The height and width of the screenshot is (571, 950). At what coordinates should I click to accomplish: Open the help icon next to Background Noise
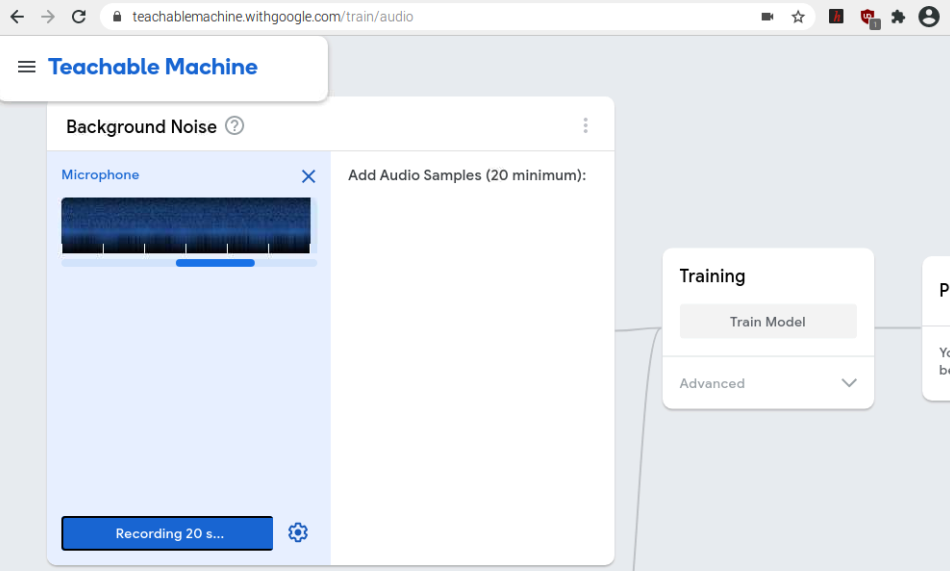234,125
